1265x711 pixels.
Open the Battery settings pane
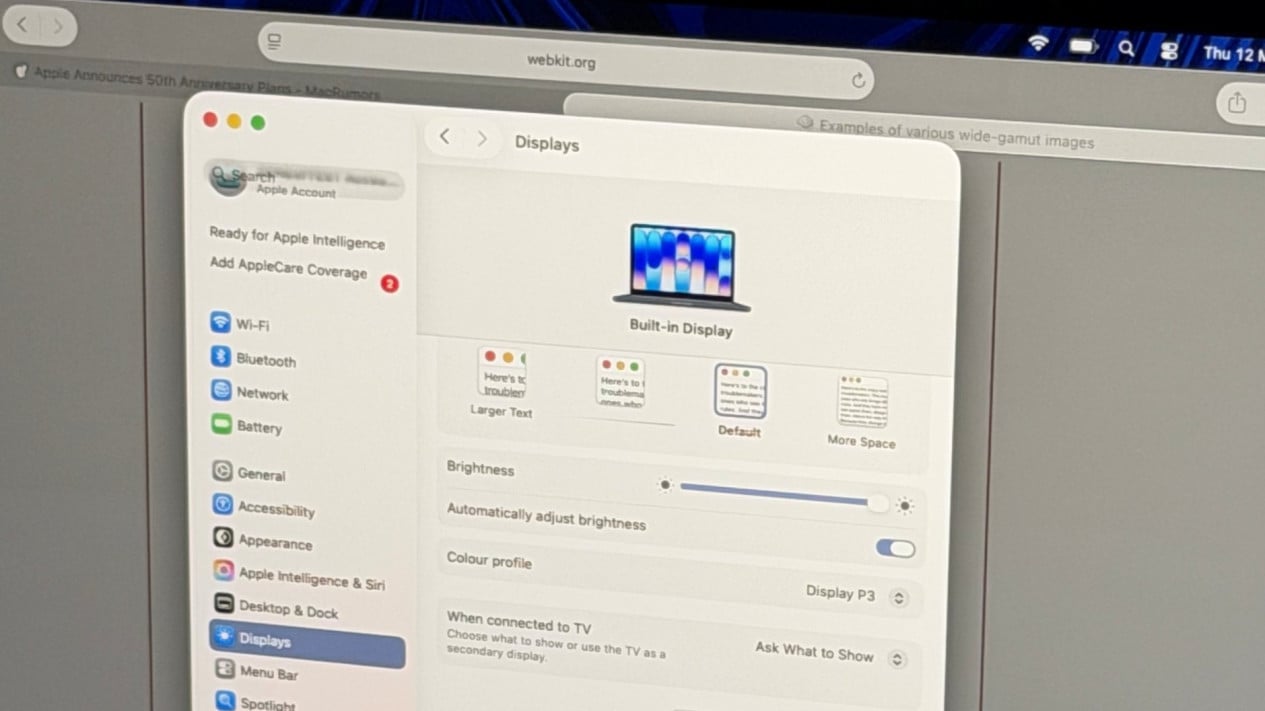[258, 427]
